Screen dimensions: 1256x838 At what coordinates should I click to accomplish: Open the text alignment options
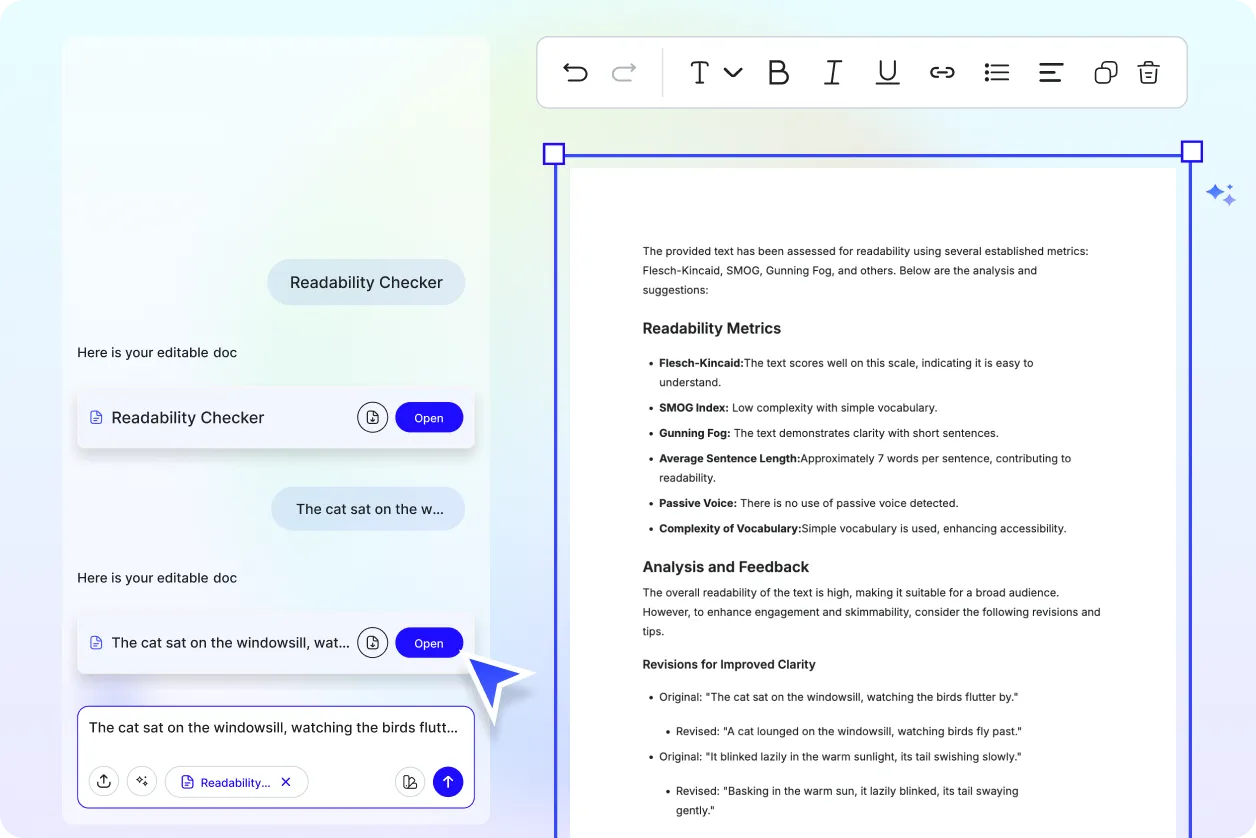point(1050,72)
